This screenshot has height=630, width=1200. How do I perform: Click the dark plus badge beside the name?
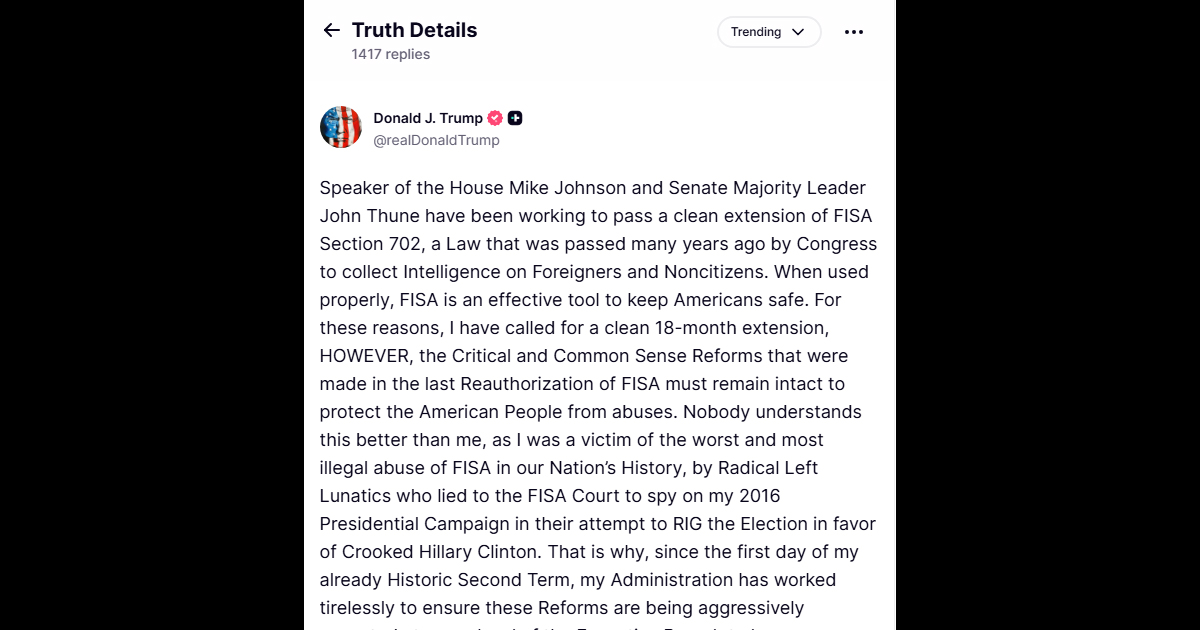click(x=515, y=118)
